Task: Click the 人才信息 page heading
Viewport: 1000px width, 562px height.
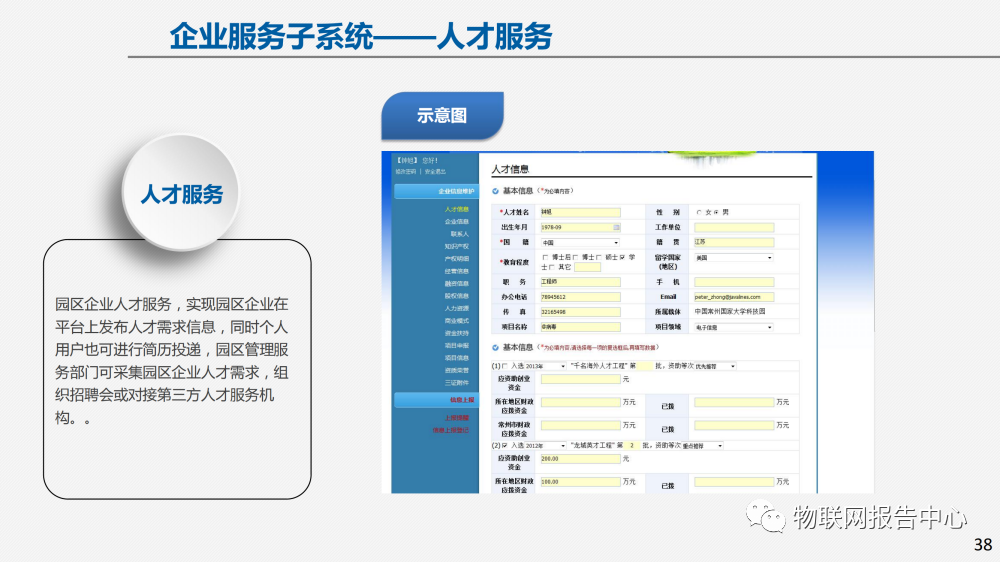Action: pyautogui.click(x=510, y=169)
